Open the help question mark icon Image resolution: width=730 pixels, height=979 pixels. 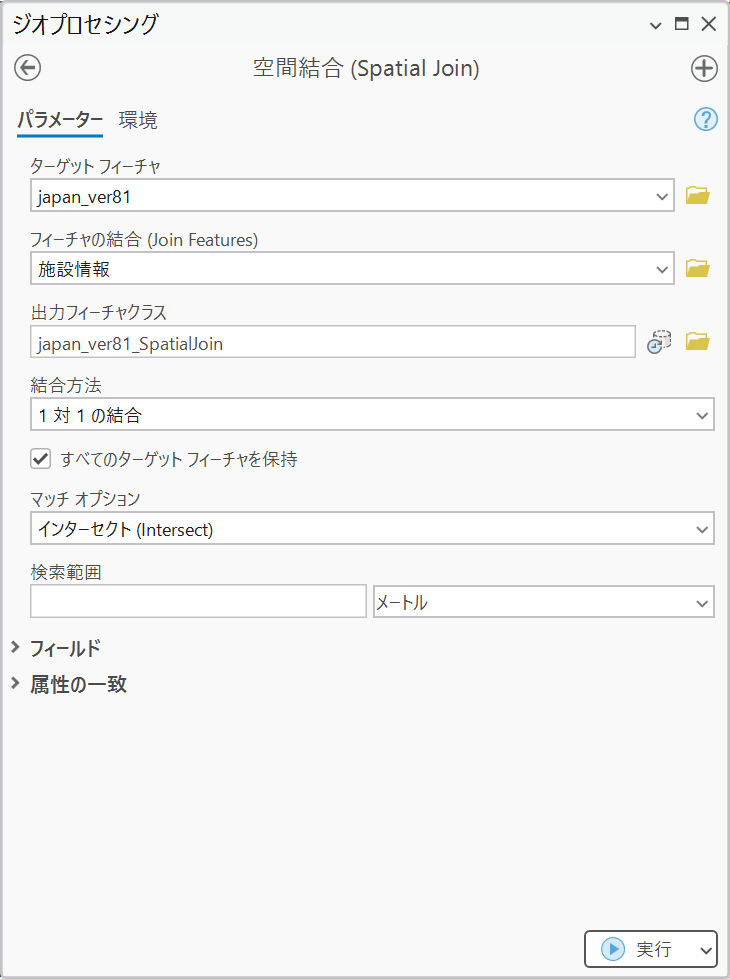706,120
